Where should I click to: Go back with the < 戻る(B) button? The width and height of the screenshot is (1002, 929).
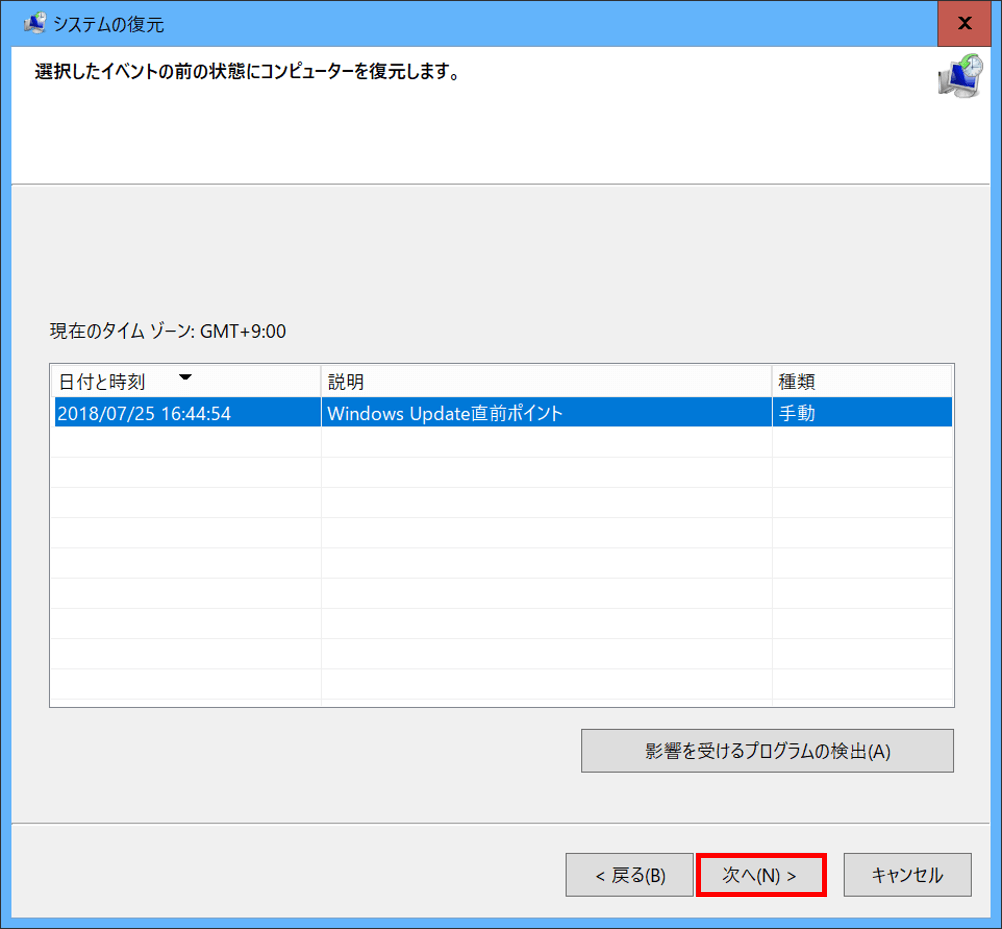point(629,875)
